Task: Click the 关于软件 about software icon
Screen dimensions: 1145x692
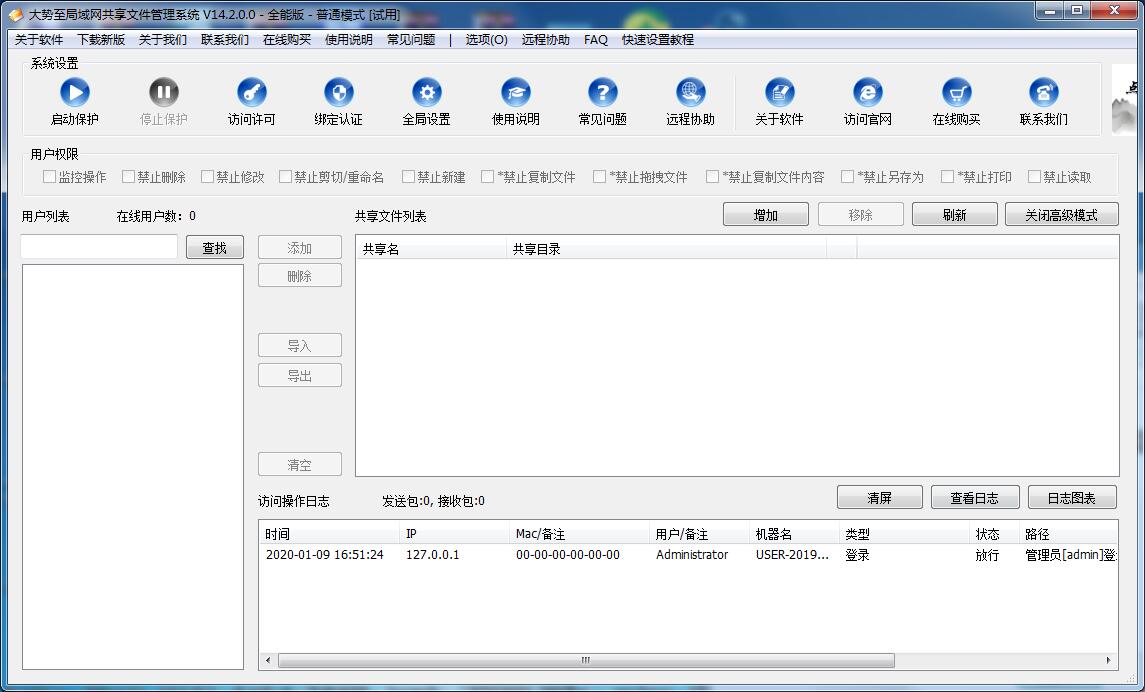Action: [x=779, y=100]
